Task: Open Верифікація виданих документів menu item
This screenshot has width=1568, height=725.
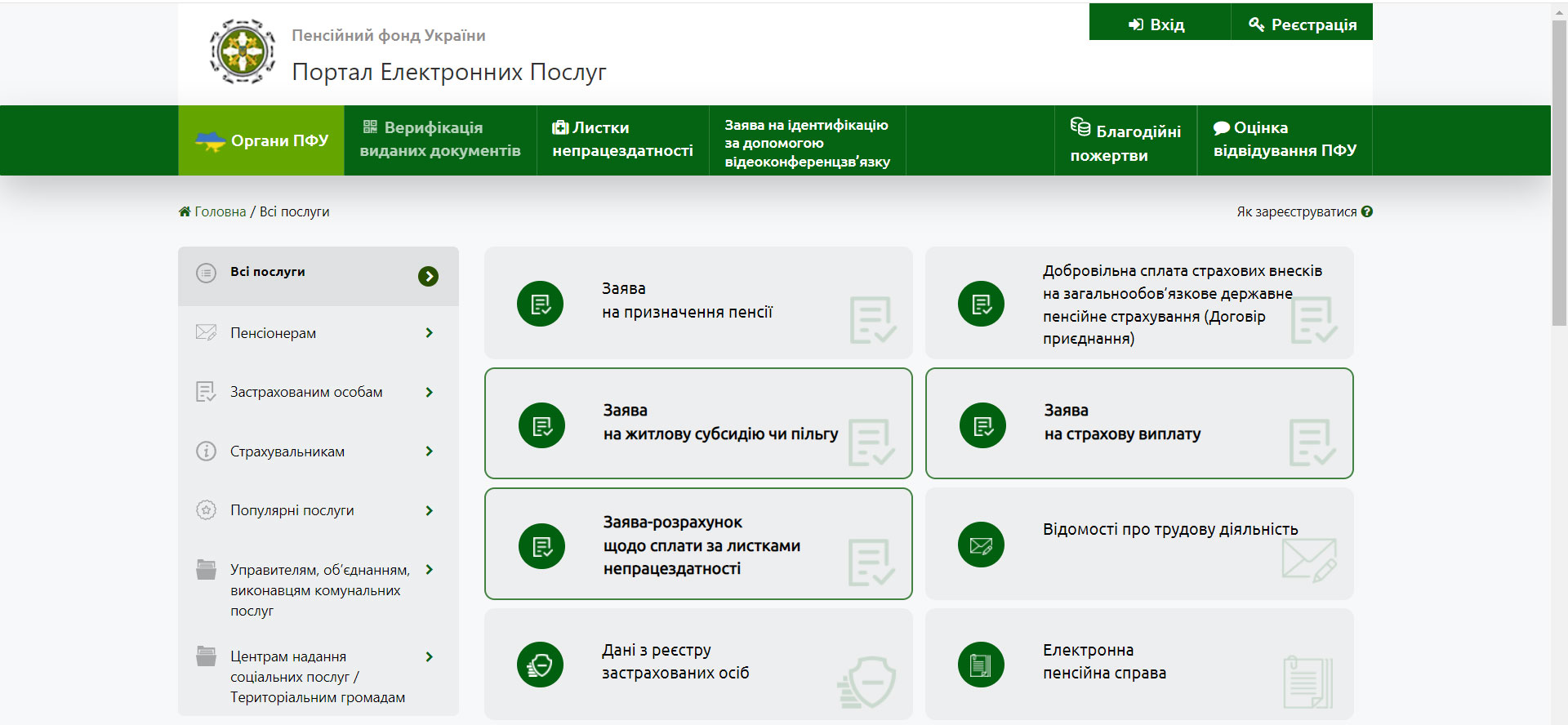Action: pos(440,140)
